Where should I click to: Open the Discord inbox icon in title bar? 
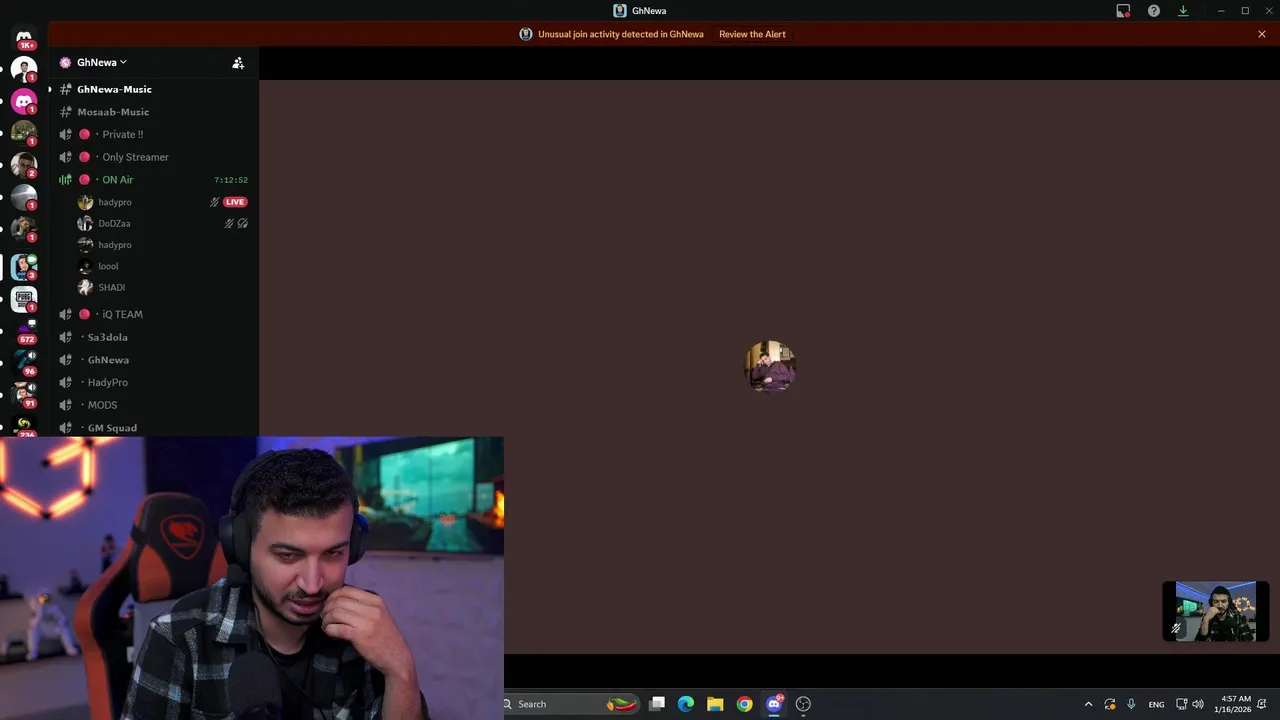coord(1123,11)
